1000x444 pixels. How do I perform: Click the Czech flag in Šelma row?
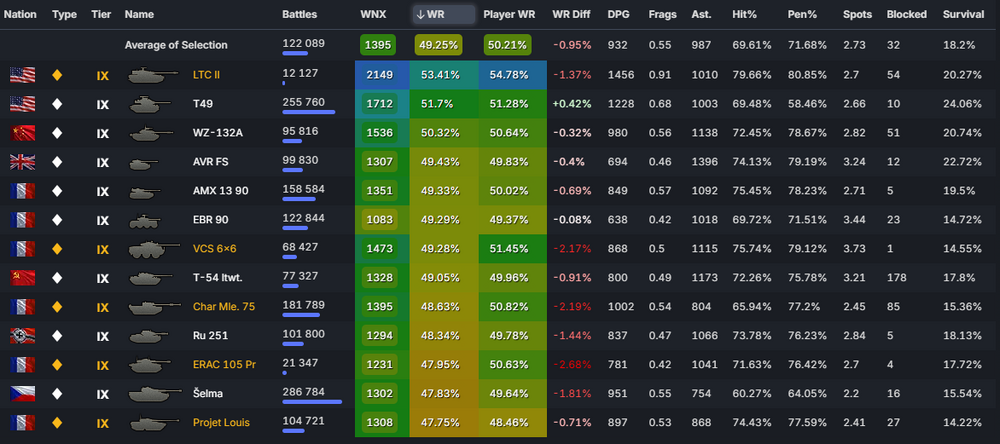(22, 394)
